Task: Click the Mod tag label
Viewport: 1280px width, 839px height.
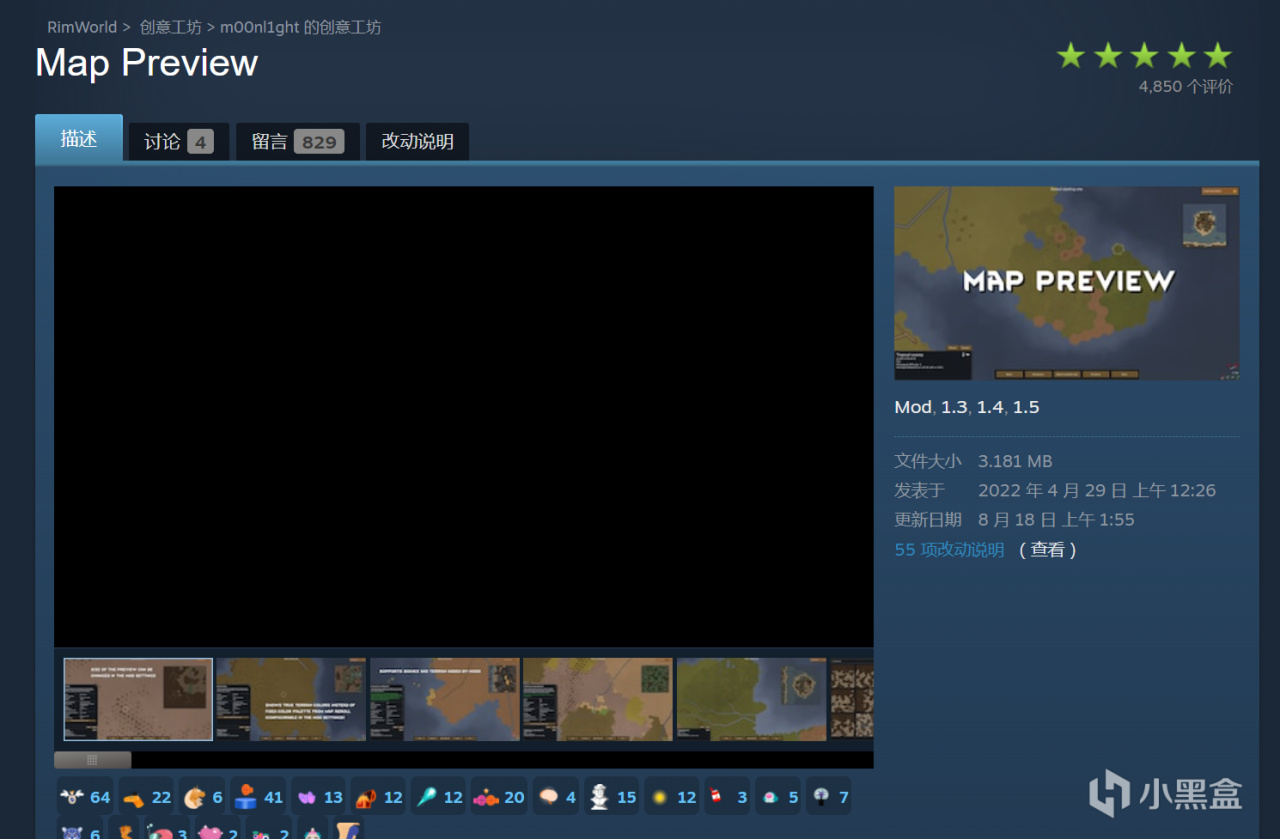Action: (x=913, y=407)
